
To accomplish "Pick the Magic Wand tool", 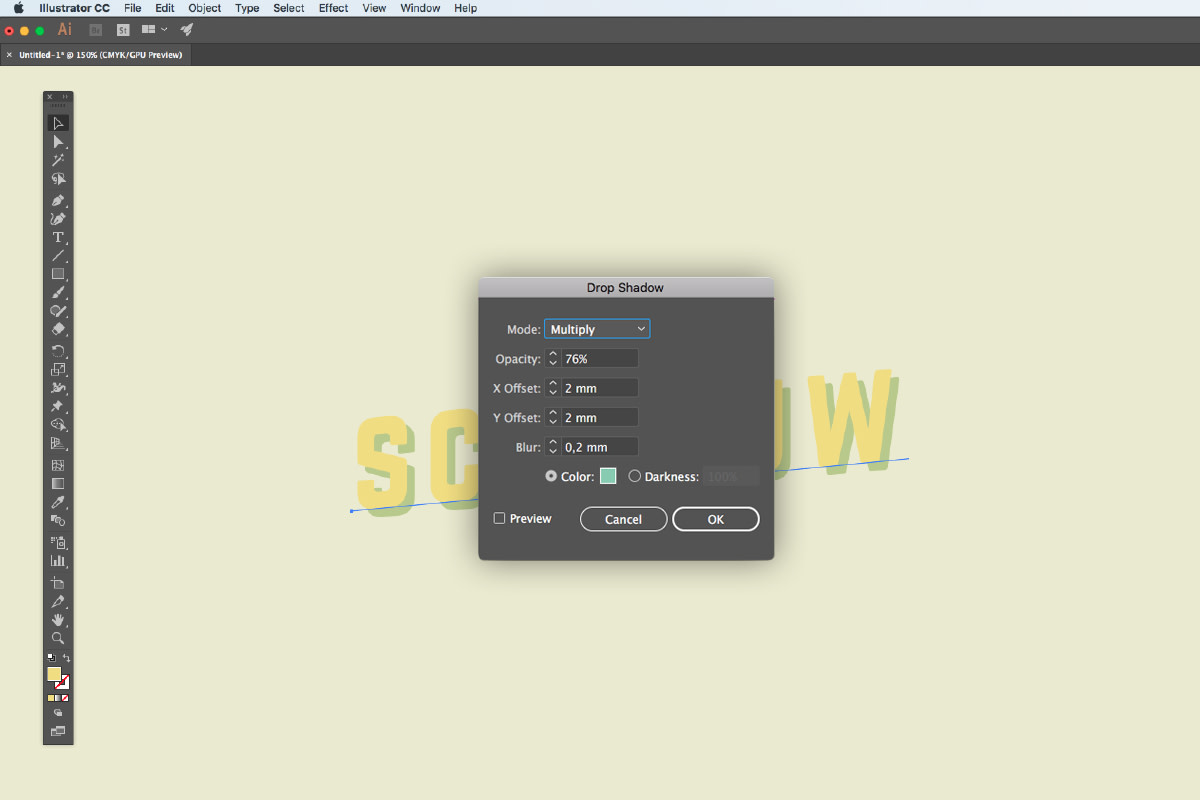I will tap(58, 160).
